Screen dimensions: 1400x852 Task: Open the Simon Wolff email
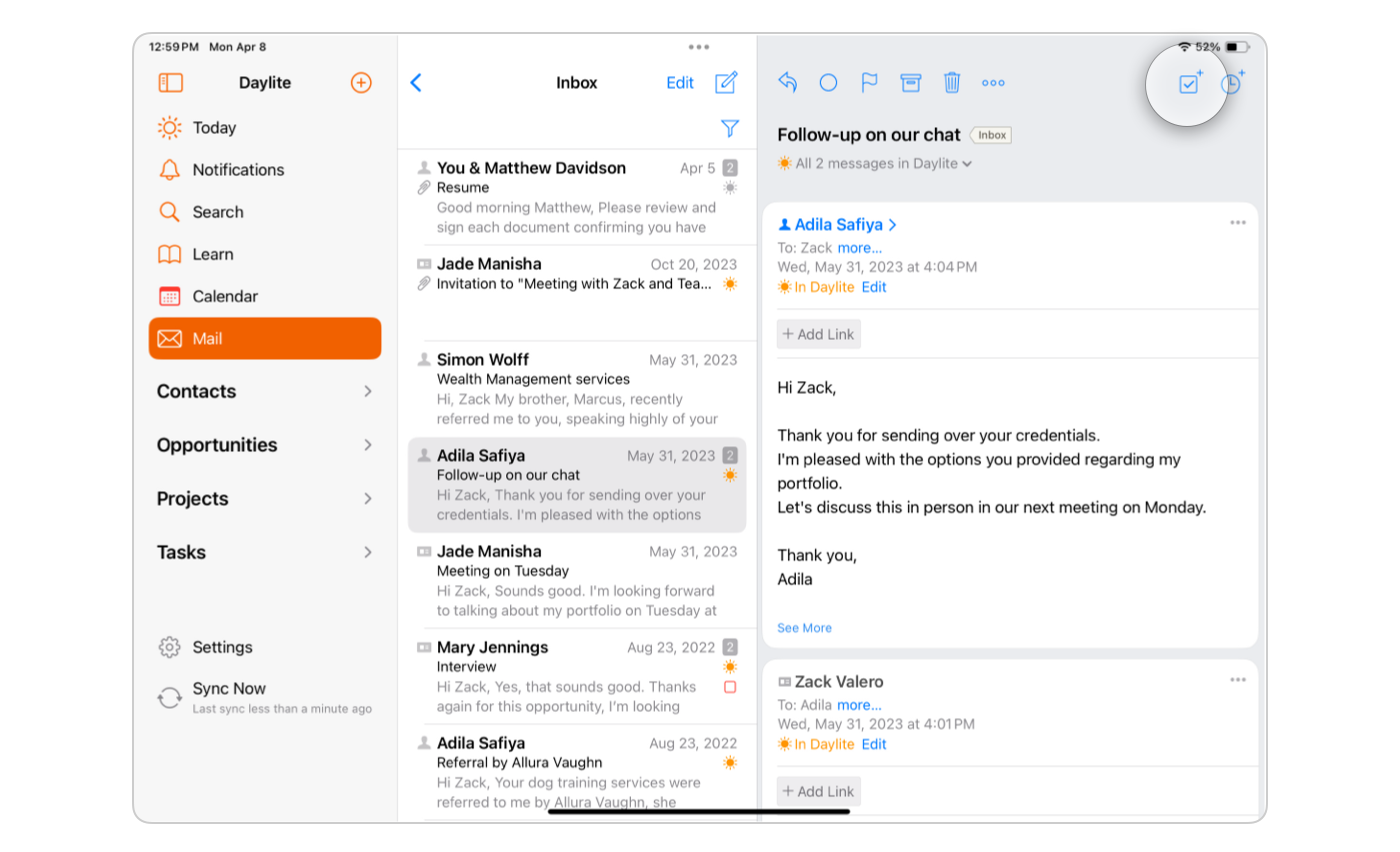click(x=577, y=389)
